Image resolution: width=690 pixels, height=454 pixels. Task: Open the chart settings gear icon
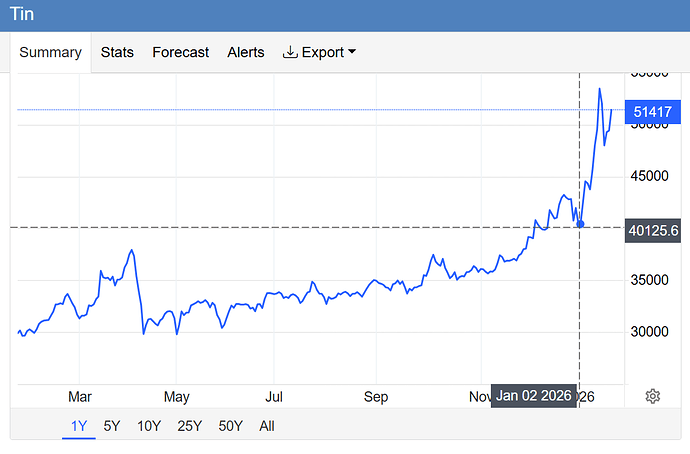(x=653, y=396)
